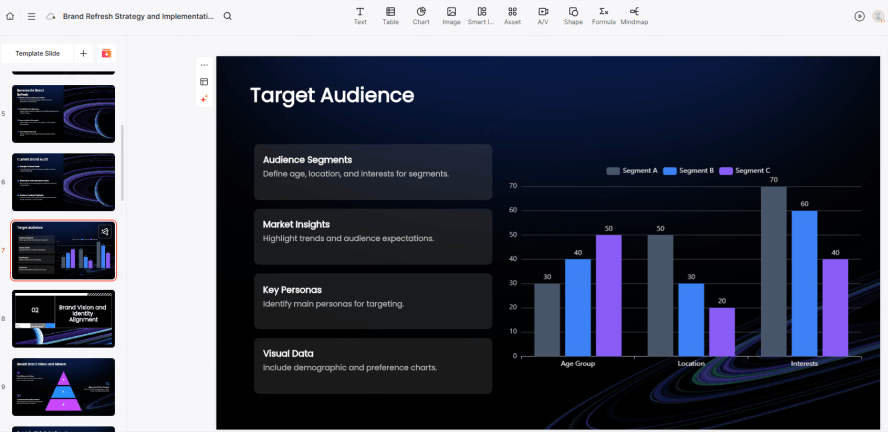Select the Market Insights heading
This screenshot has height=432, width=888.
click(x=296, y=224)
